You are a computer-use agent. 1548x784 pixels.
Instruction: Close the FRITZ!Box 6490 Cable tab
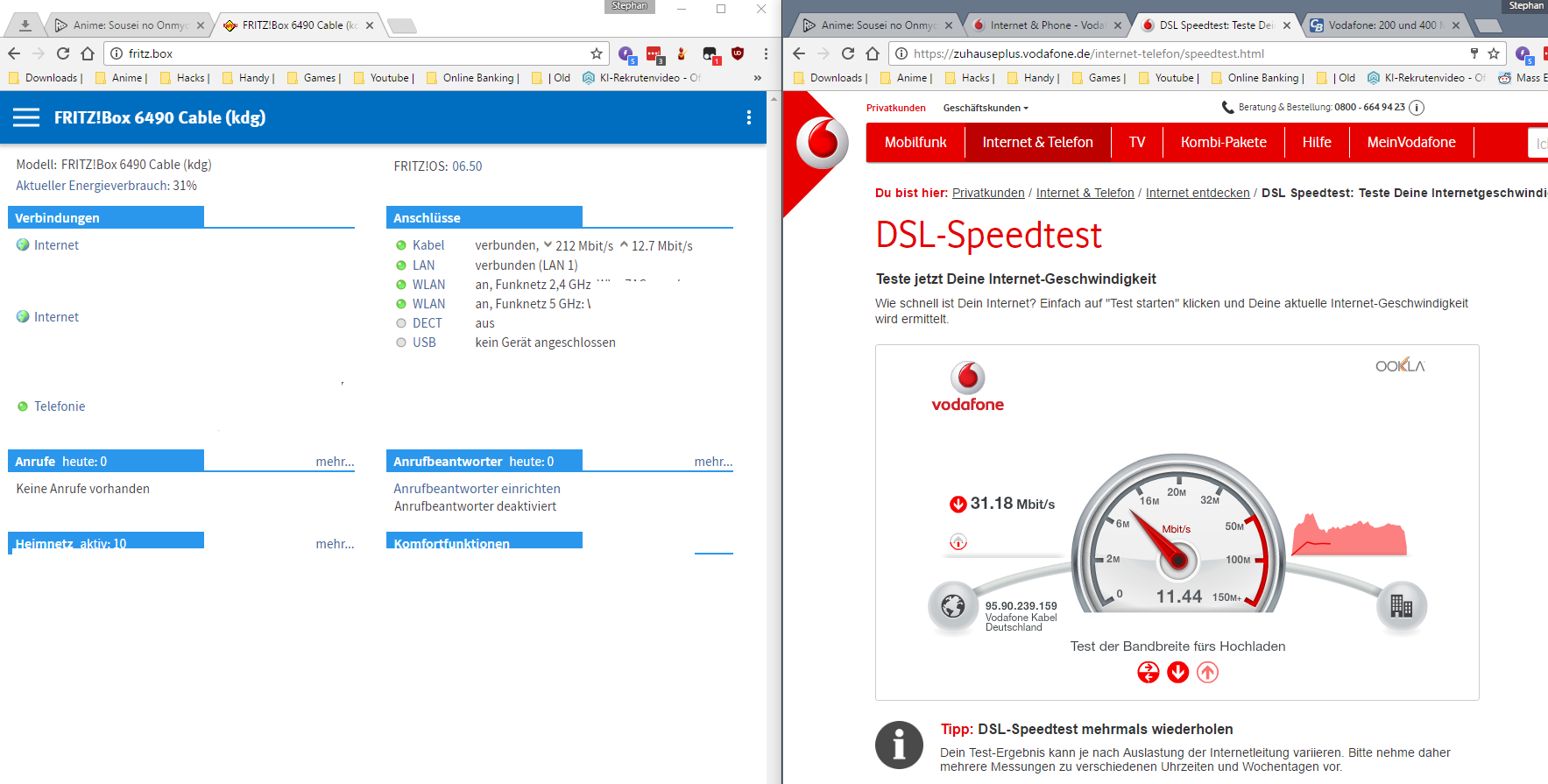[370, 25]
